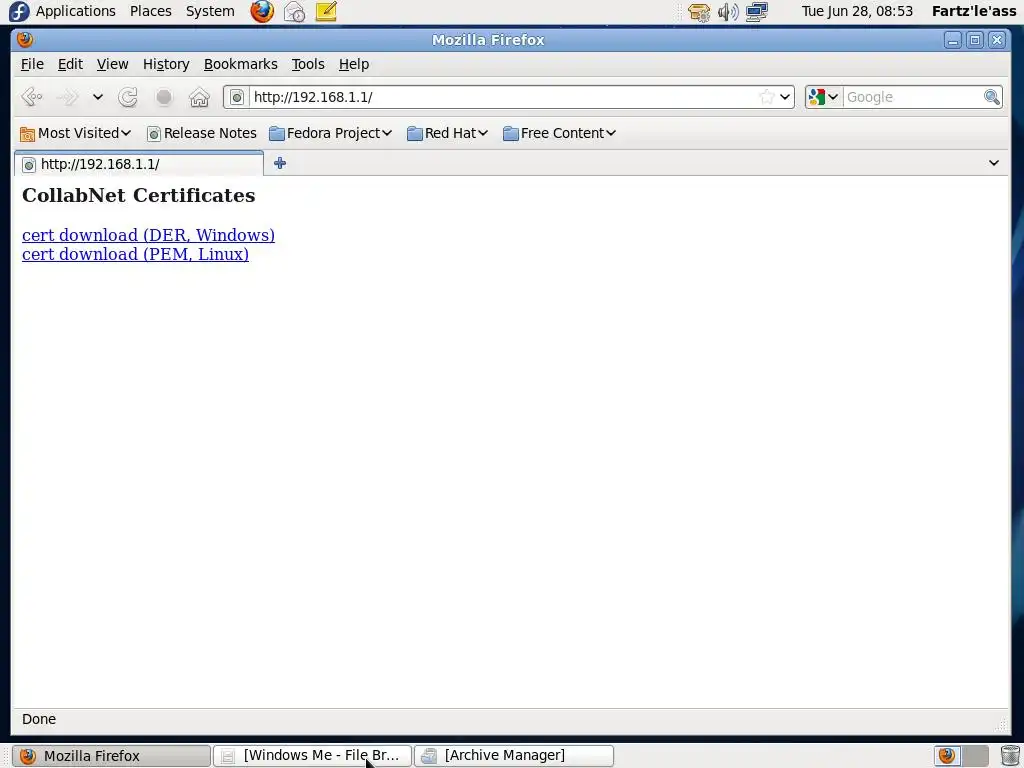Open the back/forward history dropdown arrow
Image resolution: width=1024 pixels, height=768 pixels.
pyautogui.click(x=97, y=97)
